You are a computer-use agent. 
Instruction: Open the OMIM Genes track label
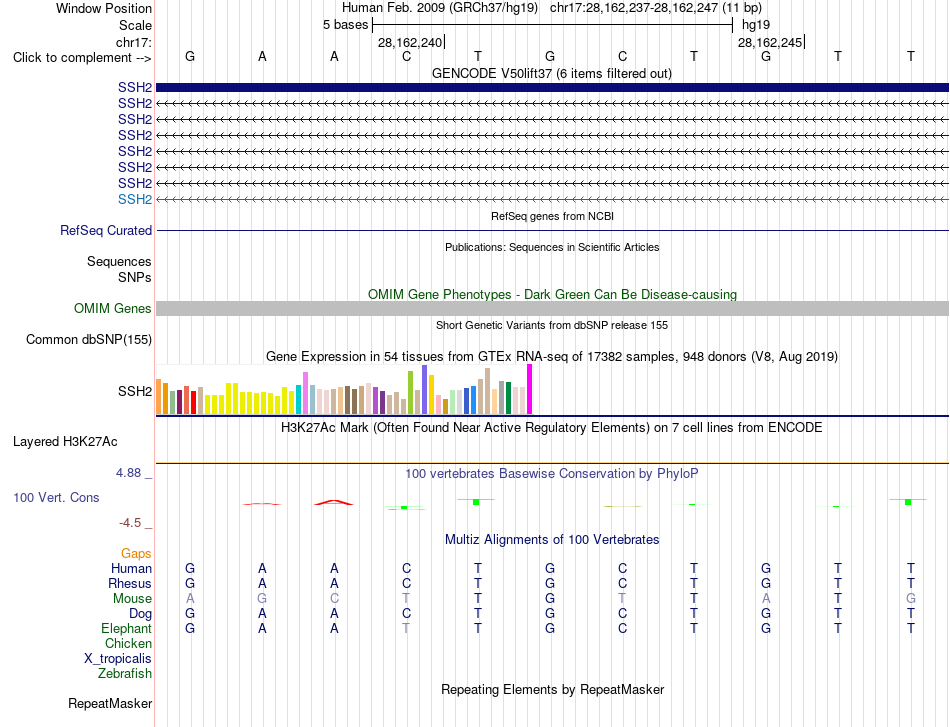point(113,308)
